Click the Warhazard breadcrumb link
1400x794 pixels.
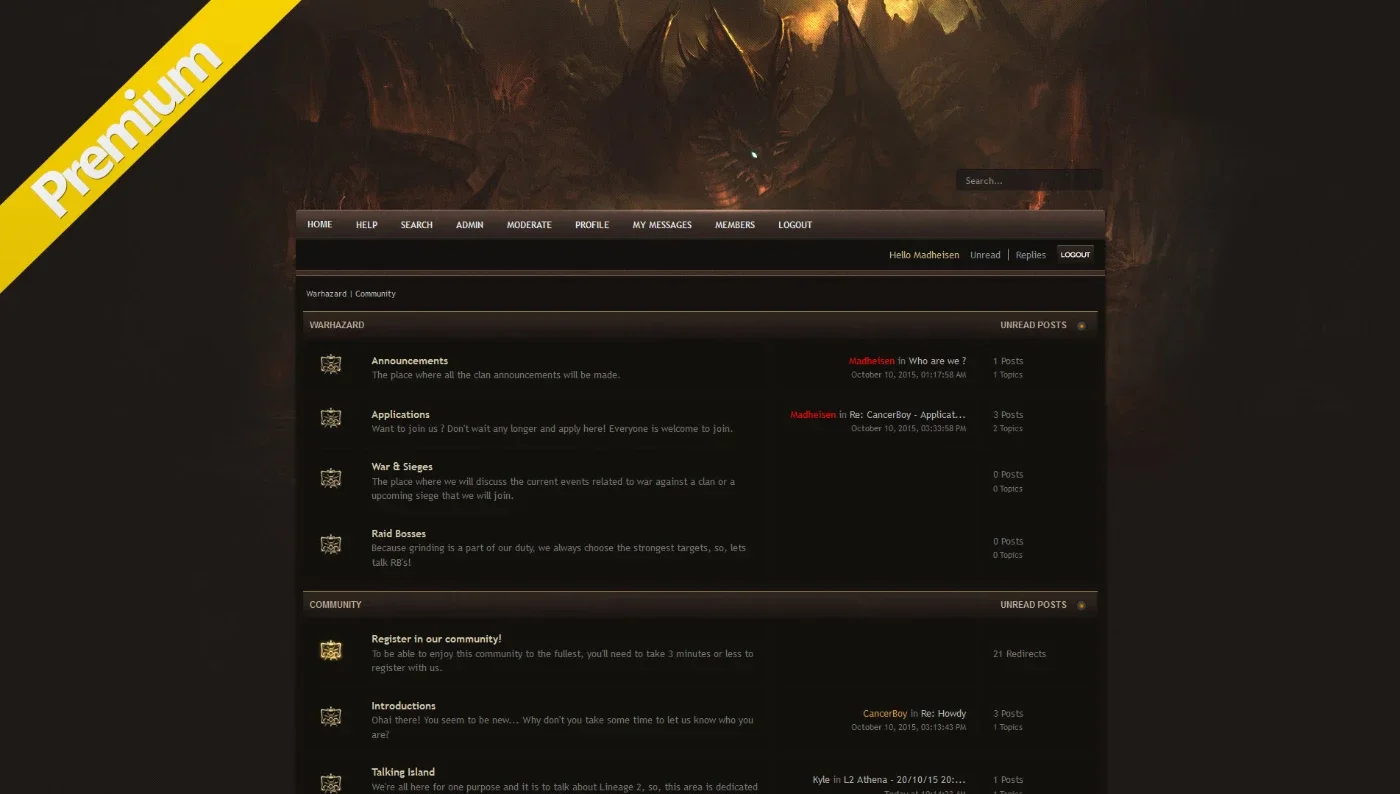click(x=326, y=294)
